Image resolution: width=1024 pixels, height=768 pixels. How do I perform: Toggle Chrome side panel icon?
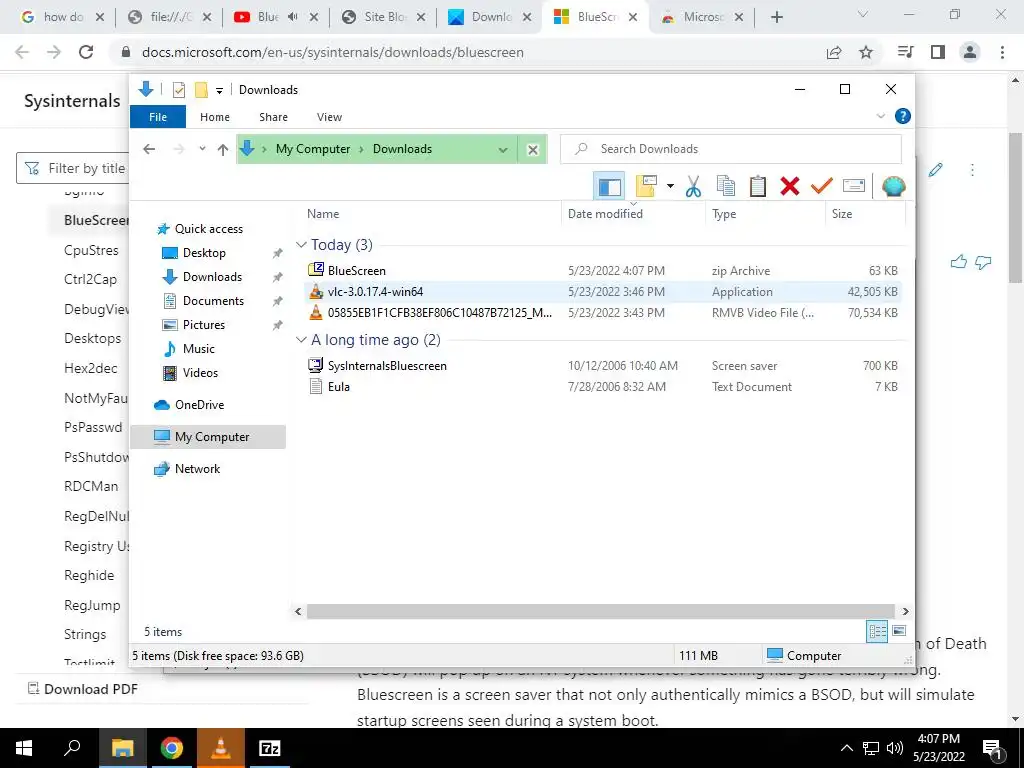coord(938,52)
